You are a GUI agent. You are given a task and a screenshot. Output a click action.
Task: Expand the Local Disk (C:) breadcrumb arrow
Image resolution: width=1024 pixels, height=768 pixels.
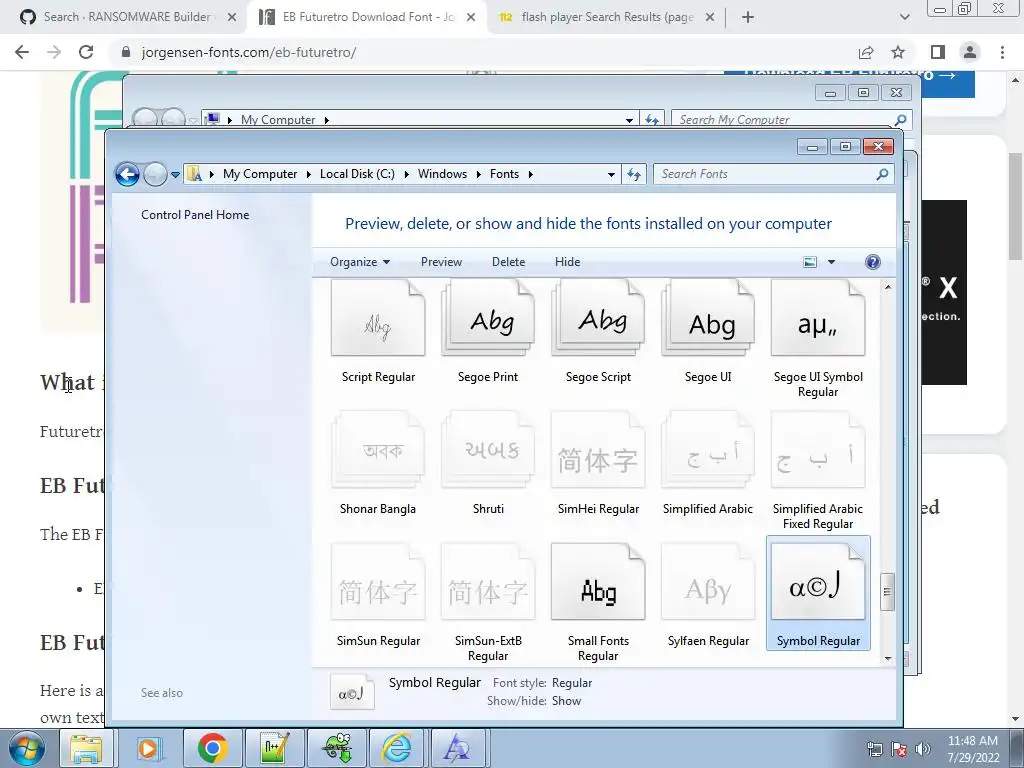tap(406, 174)
